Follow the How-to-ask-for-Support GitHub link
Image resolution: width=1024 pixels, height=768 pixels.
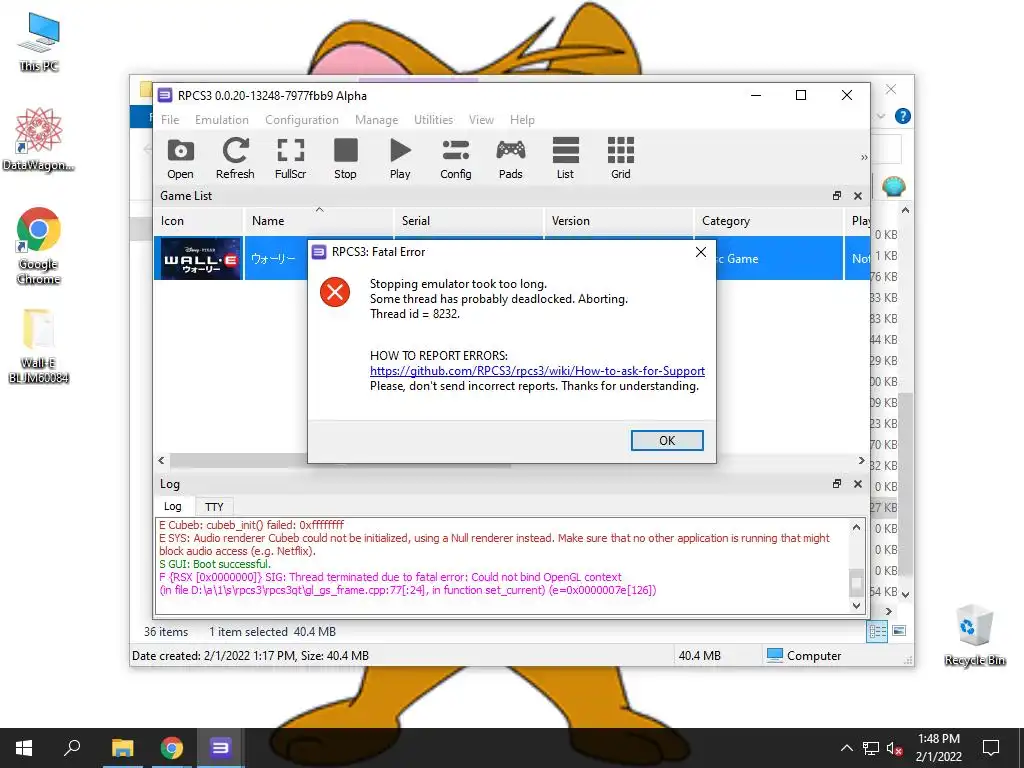click(537, 371)
